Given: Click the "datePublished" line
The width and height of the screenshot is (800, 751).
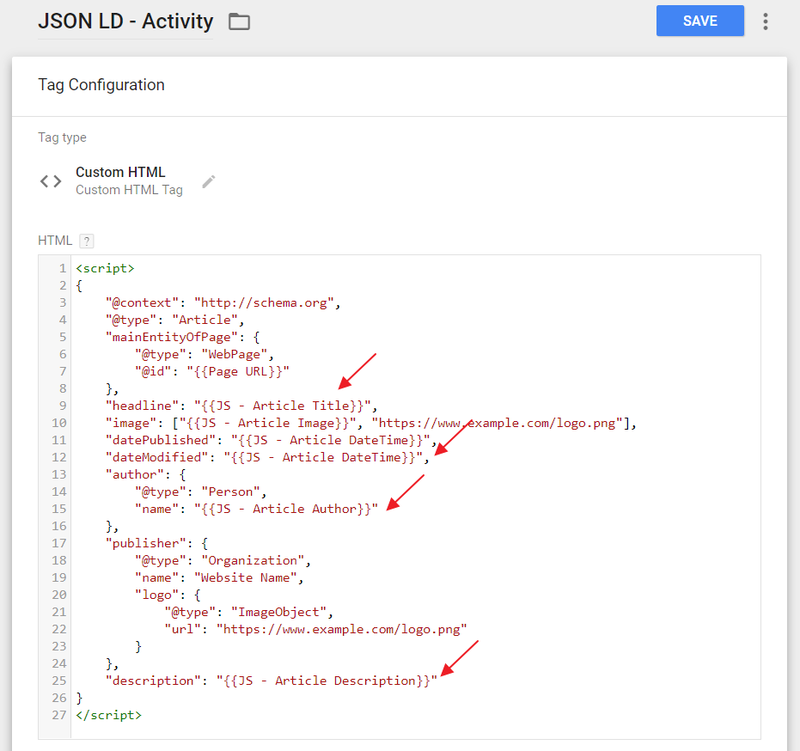Looking at the screenshot, I should click(271, 440).
